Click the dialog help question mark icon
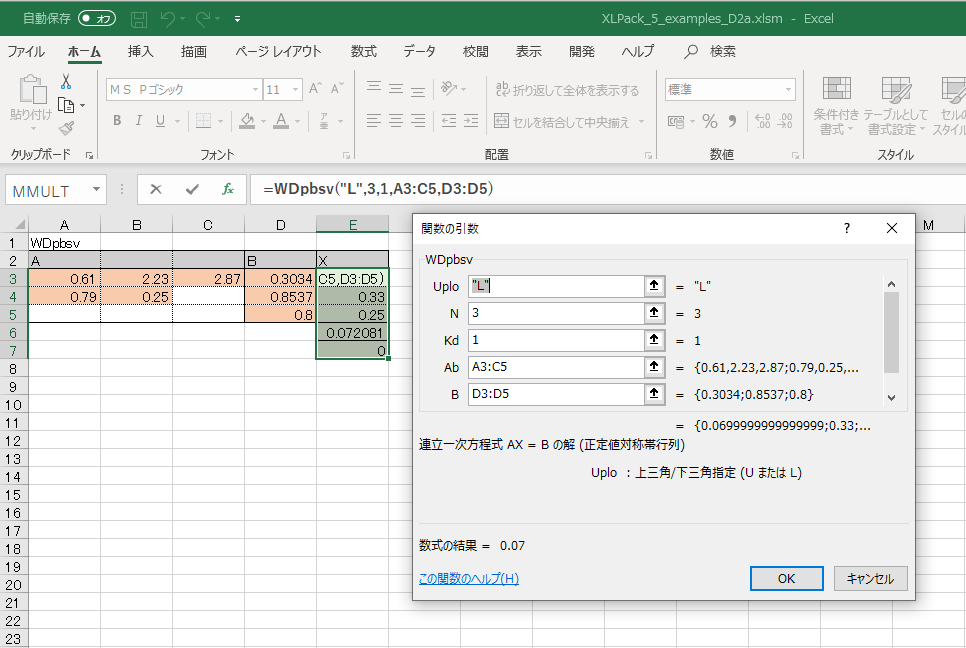 click(847, 228)
